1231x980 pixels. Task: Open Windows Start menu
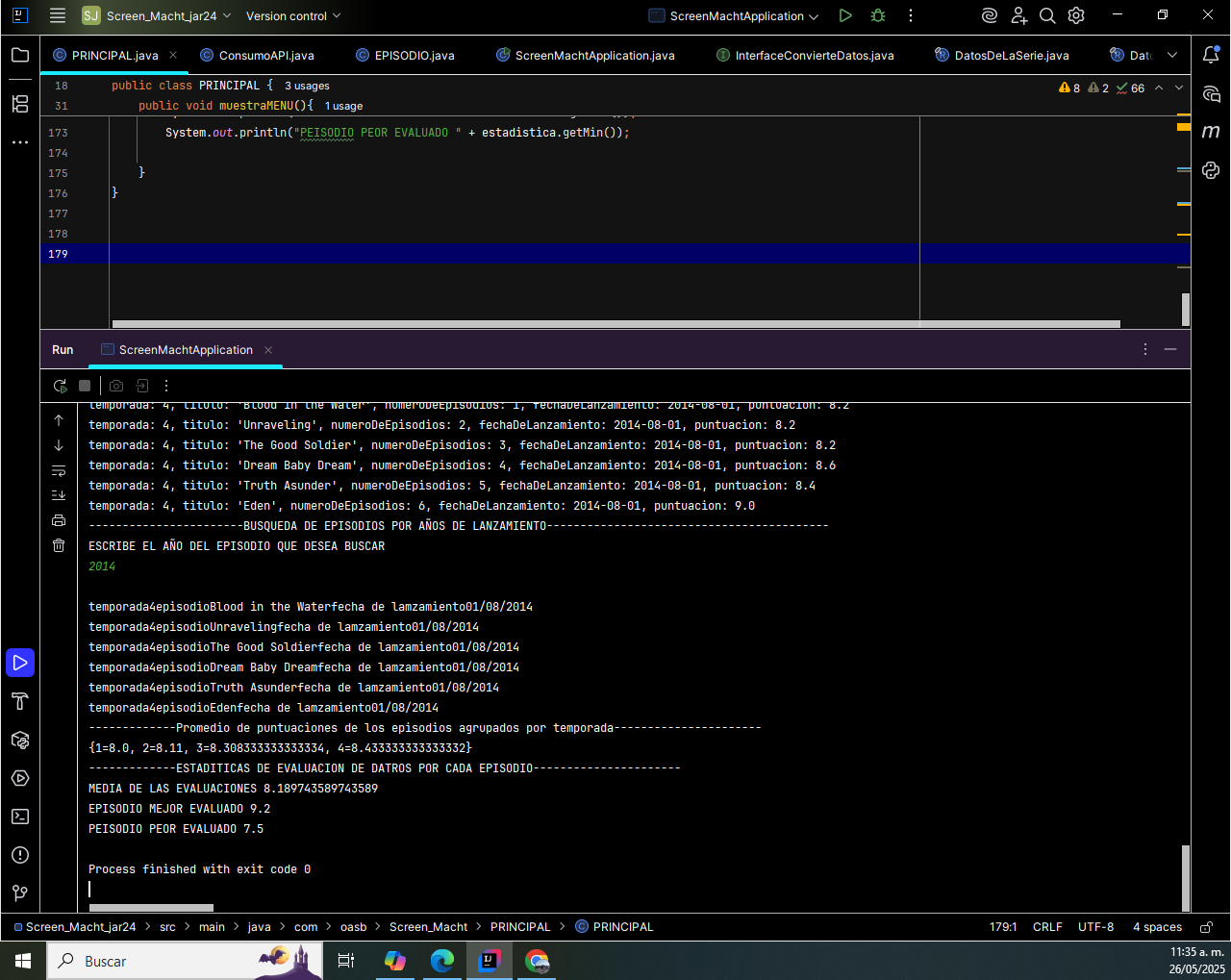[23, 961]
